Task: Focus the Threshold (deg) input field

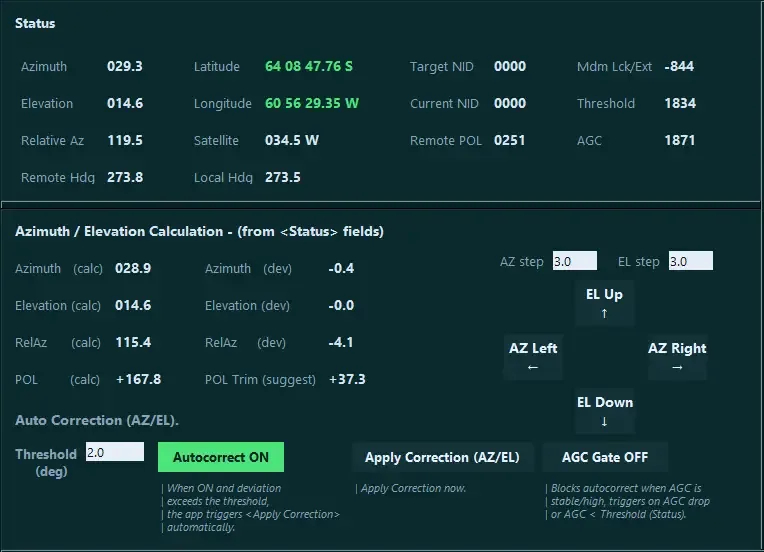Action: coord(115,452)
